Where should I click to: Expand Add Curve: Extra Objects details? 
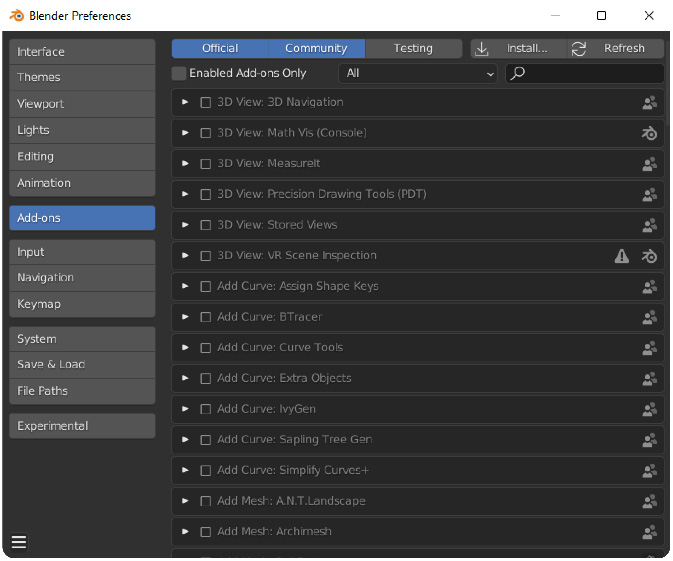[185, 378]
